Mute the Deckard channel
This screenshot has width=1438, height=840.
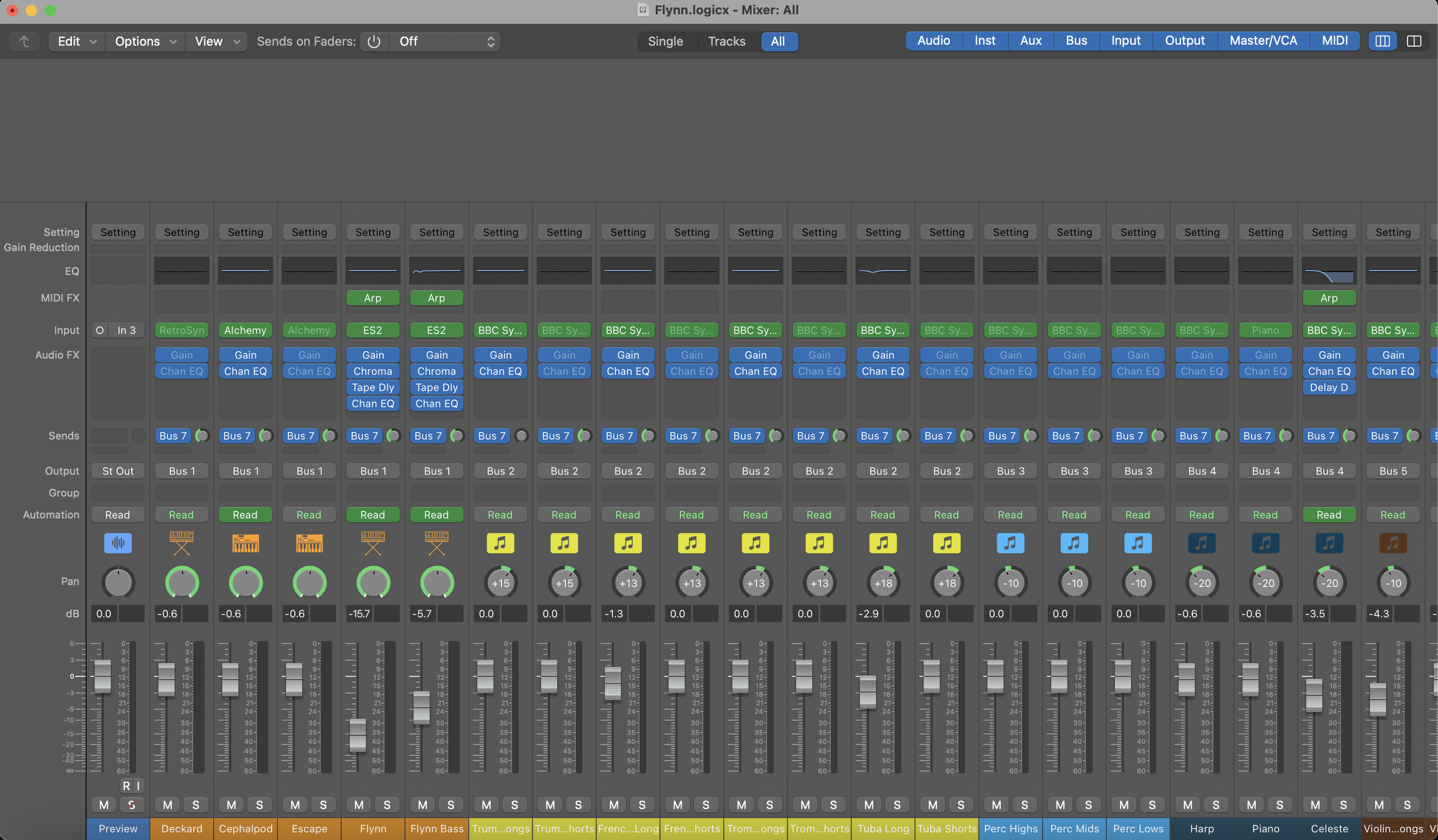pos(167,805)
